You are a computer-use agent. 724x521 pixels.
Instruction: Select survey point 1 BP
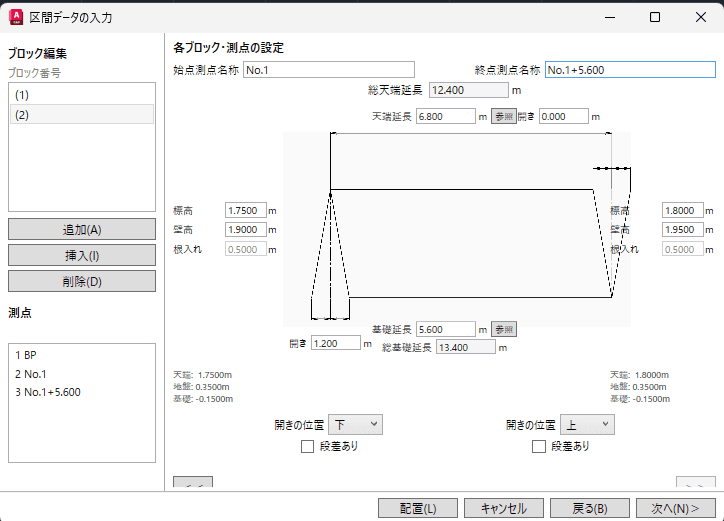82,355
